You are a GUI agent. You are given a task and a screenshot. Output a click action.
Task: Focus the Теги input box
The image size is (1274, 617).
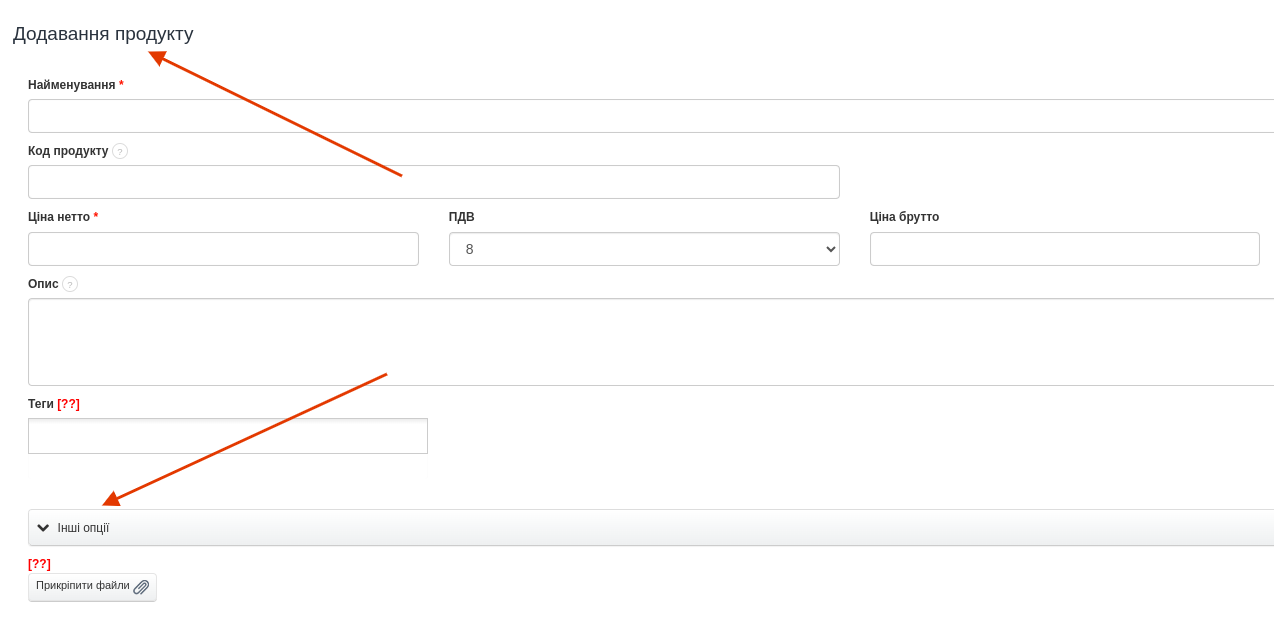228,436
